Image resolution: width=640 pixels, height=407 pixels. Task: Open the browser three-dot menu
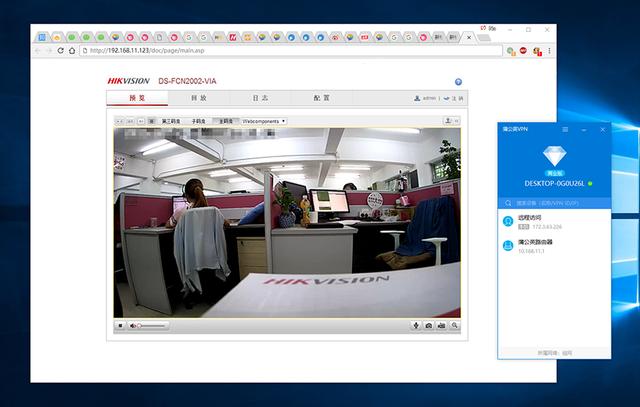[x=549, y=51]
